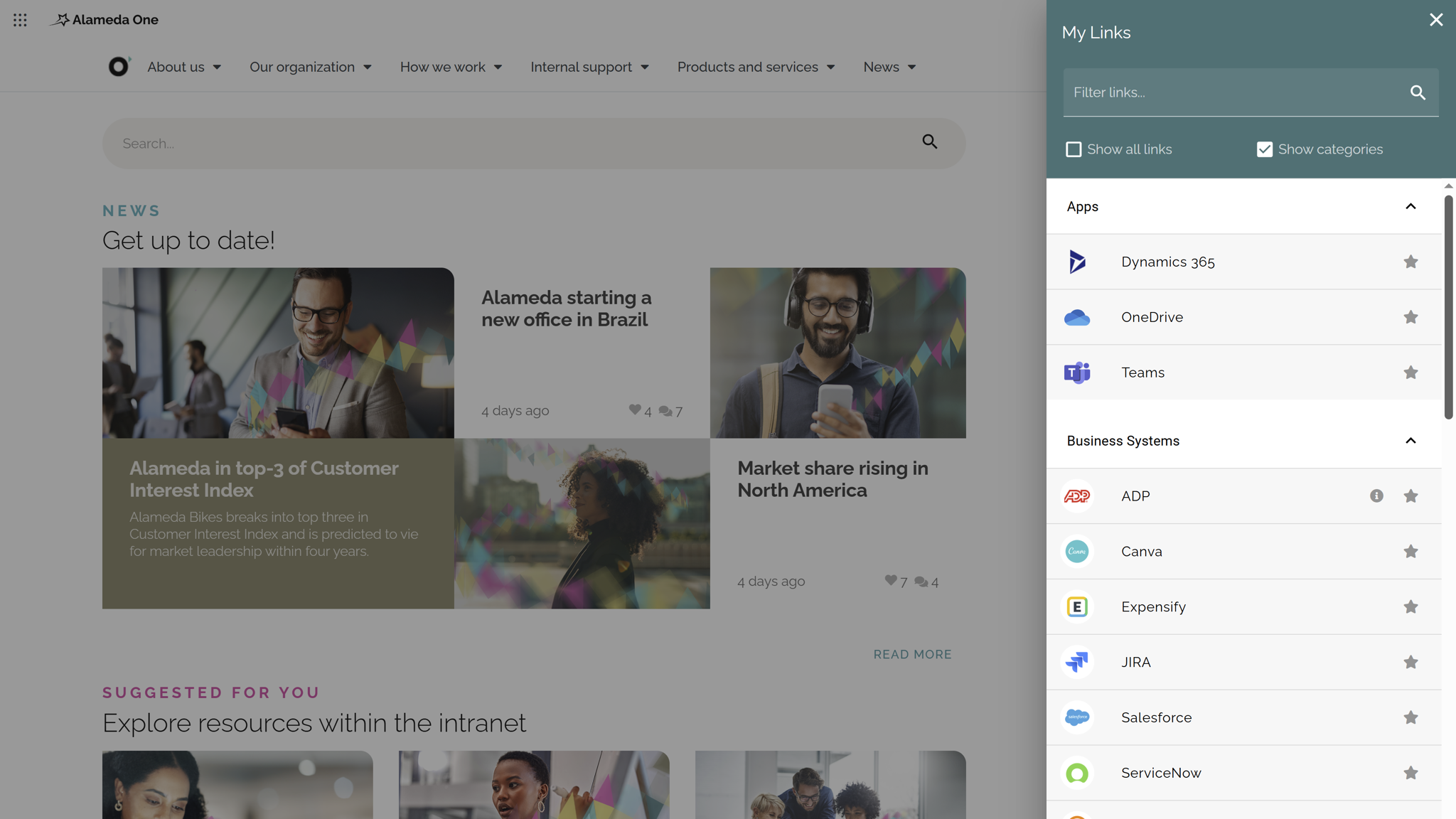Open 'Alameda in top-3 of Customer Interest Index'
The width and height of the screenshot is (1456, 819).
tap(264, 479)
